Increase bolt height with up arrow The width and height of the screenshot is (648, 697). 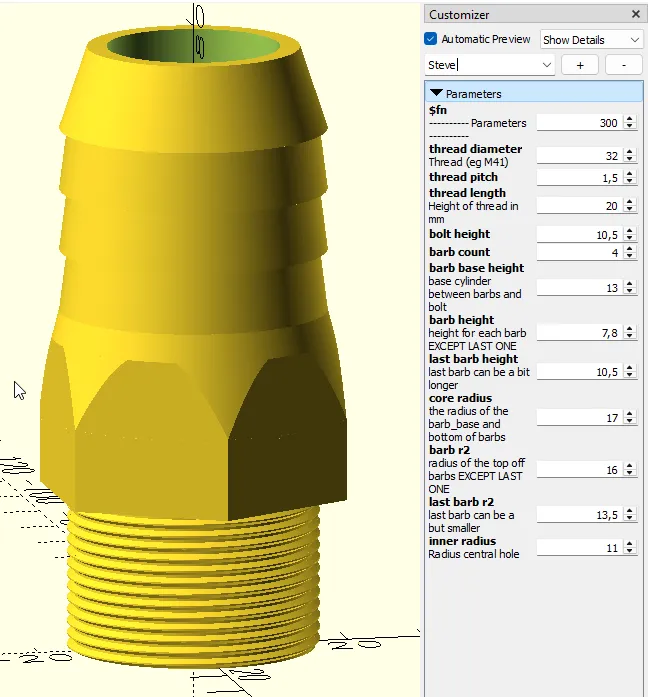pos(629,231)
